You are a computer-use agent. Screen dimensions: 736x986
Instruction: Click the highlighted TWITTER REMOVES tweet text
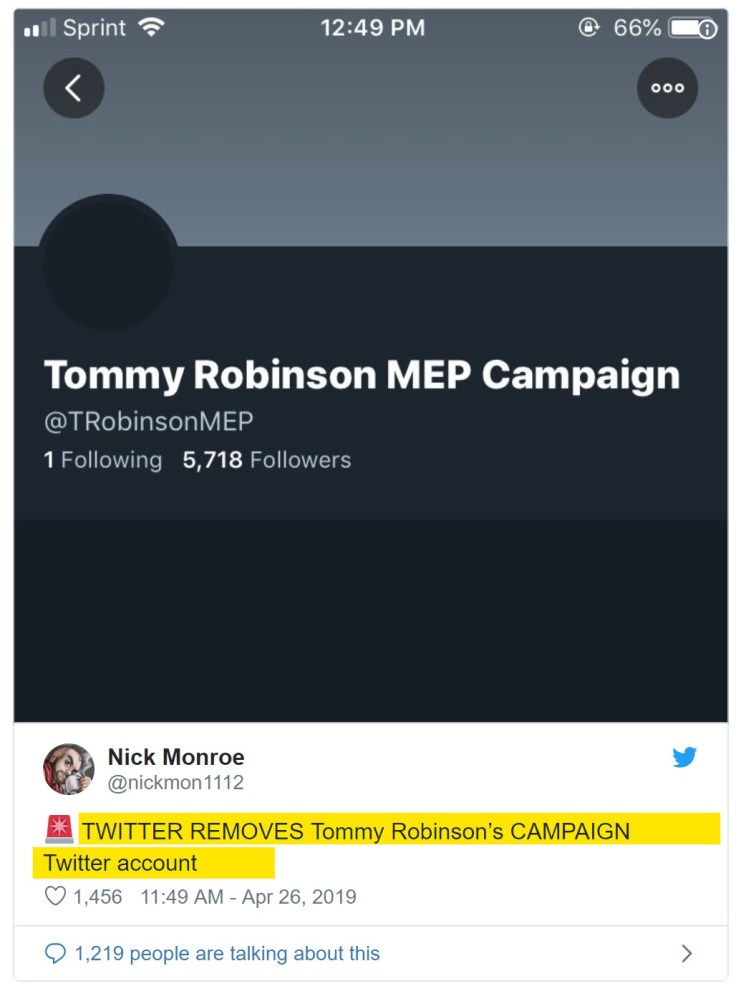356,831
